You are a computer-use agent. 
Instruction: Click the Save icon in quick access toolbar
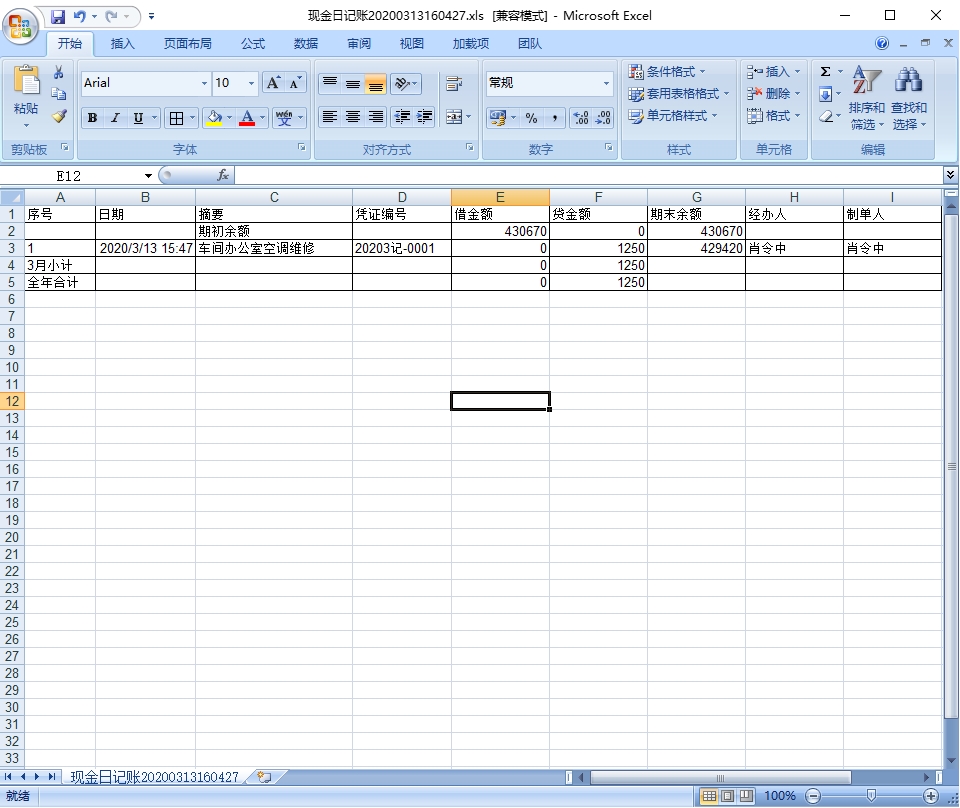(x=58, y=16)
